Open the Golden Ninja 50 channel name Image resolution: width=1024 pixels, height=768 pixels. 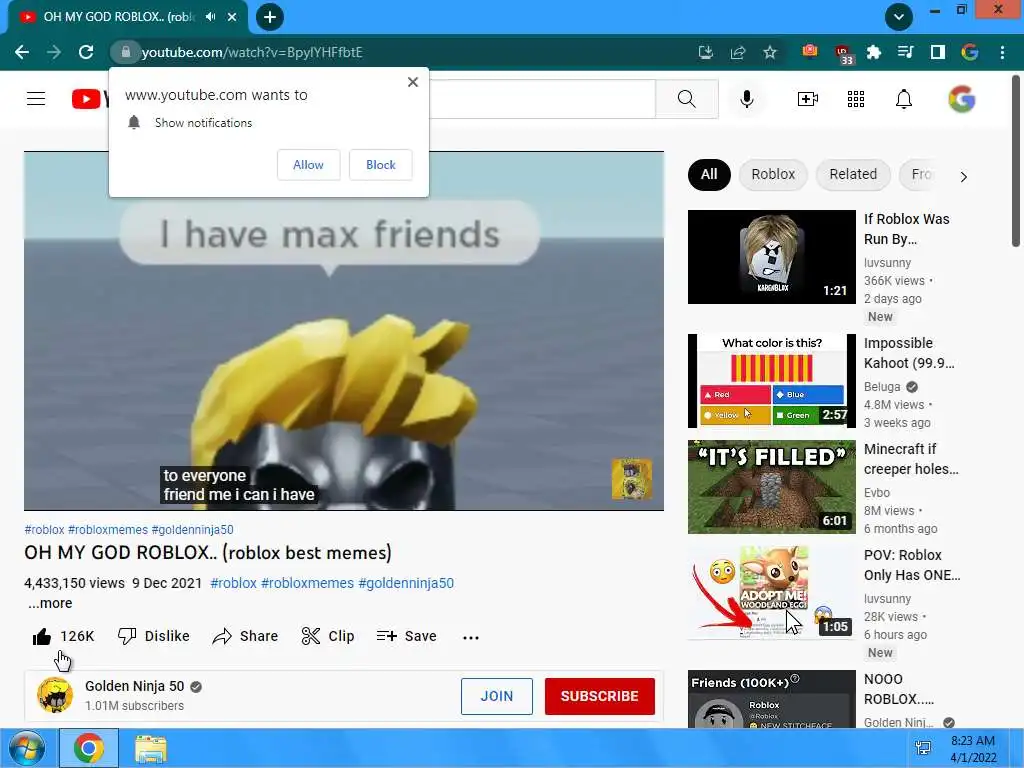pos(135,686)
